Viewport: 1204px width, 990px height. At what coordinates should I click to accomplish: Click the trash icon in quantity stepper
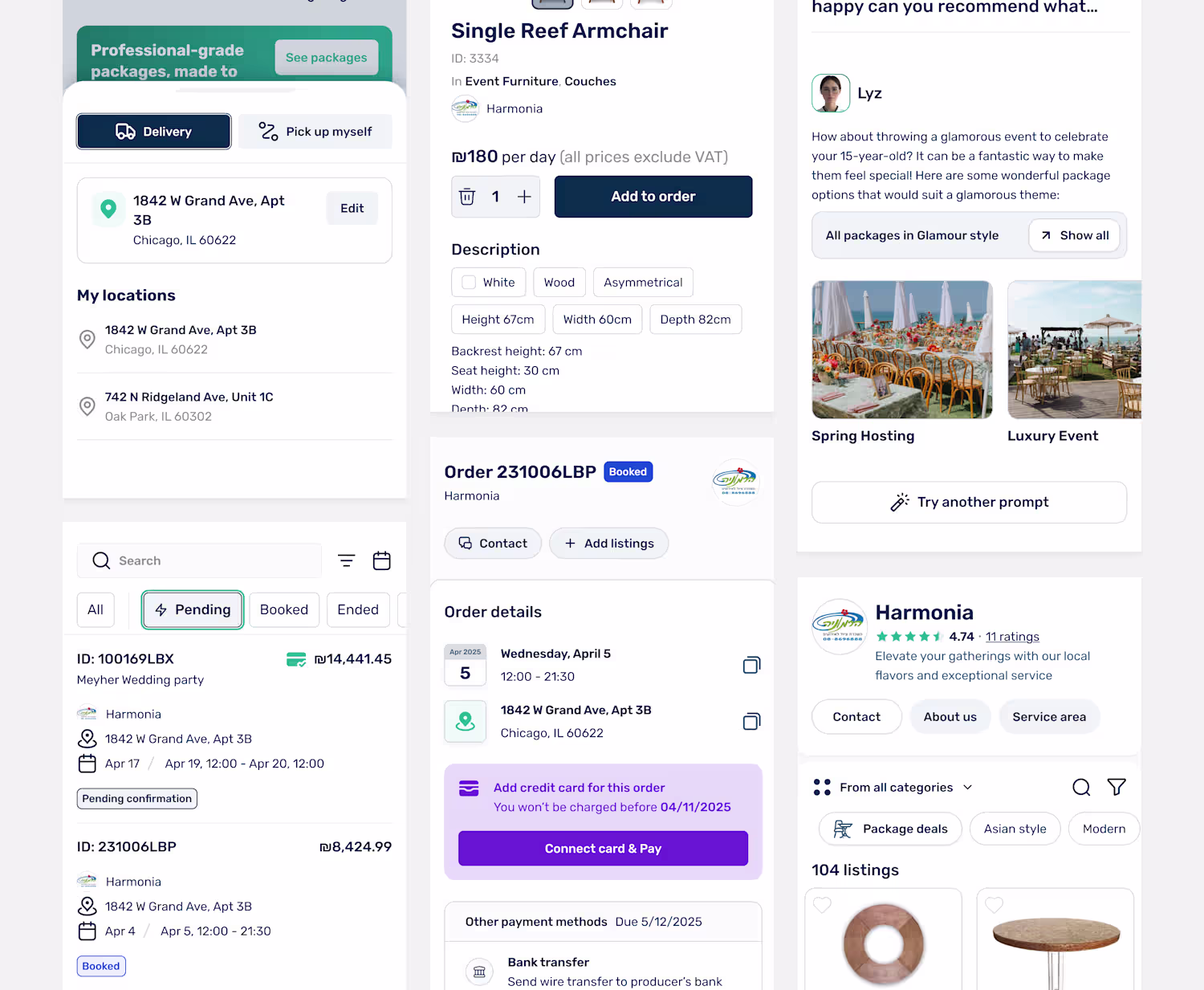[x=467, y=197]
